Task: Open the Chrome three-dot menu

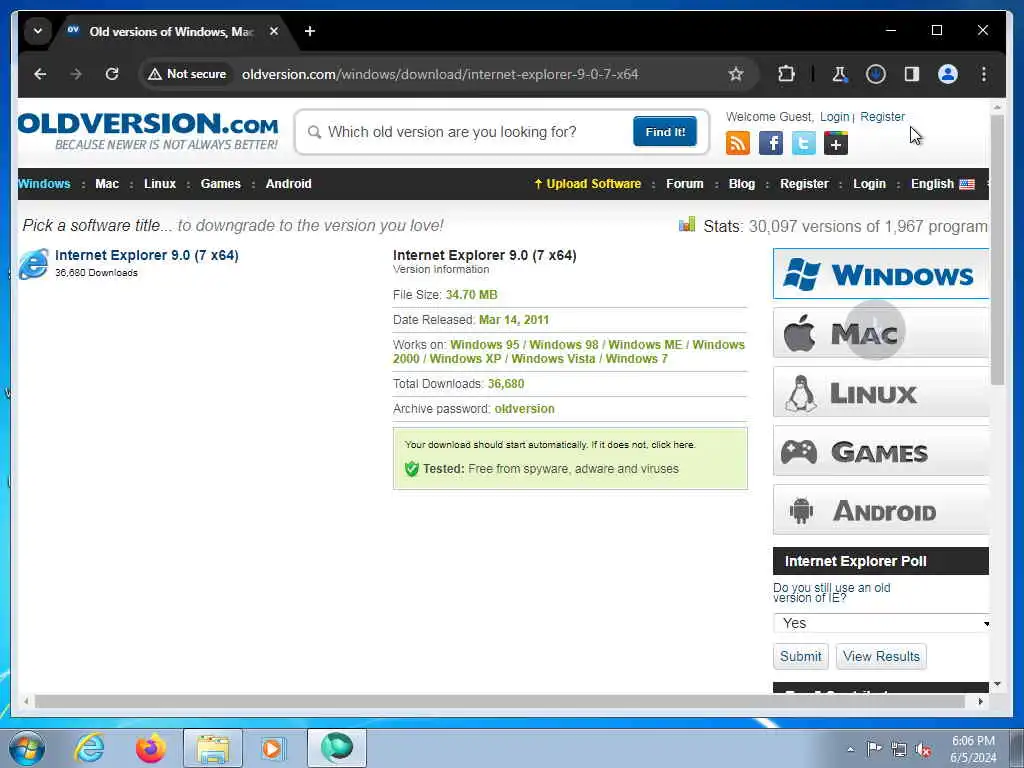Action: point(984,74)
